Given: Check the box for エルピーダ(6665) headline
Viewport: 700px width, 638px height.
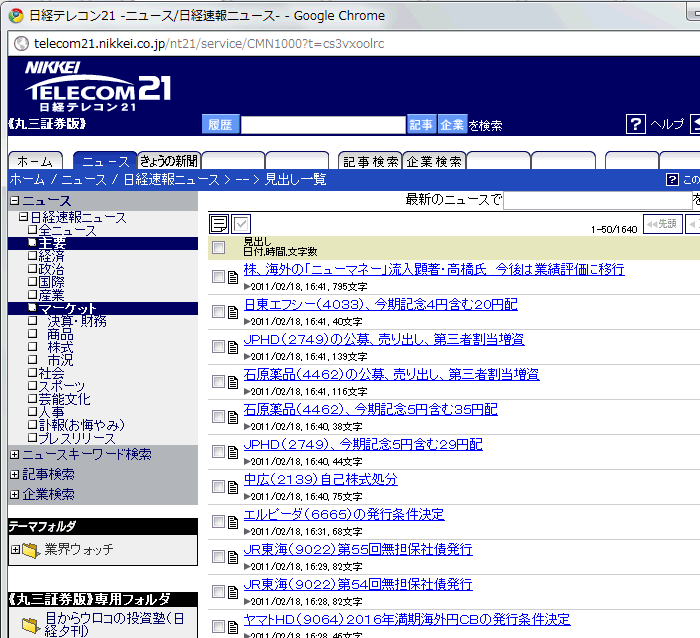Looking at the screenshot, I should point(218,521).
